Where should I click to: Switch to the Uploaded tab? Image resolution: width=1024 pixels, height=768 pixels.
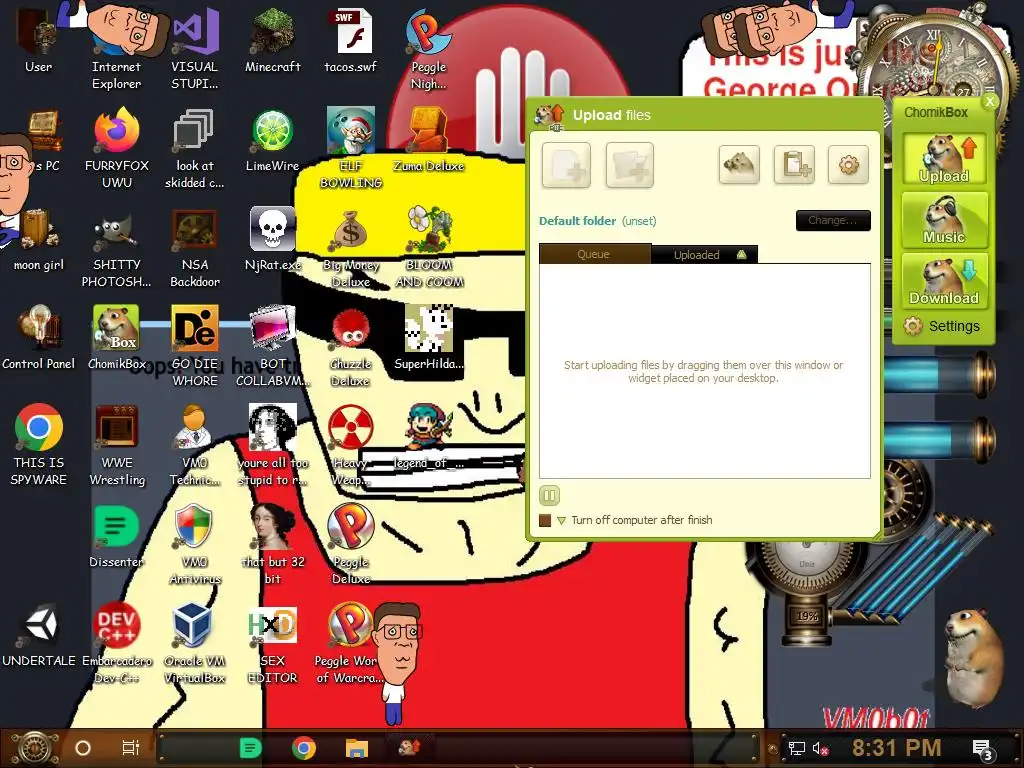[x=704, y=255]
